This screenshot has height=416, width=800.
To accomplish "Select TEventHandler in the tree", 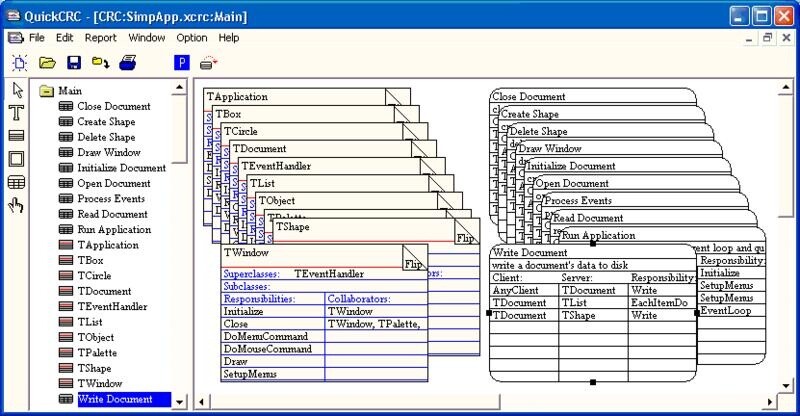I will pos(112,306).
